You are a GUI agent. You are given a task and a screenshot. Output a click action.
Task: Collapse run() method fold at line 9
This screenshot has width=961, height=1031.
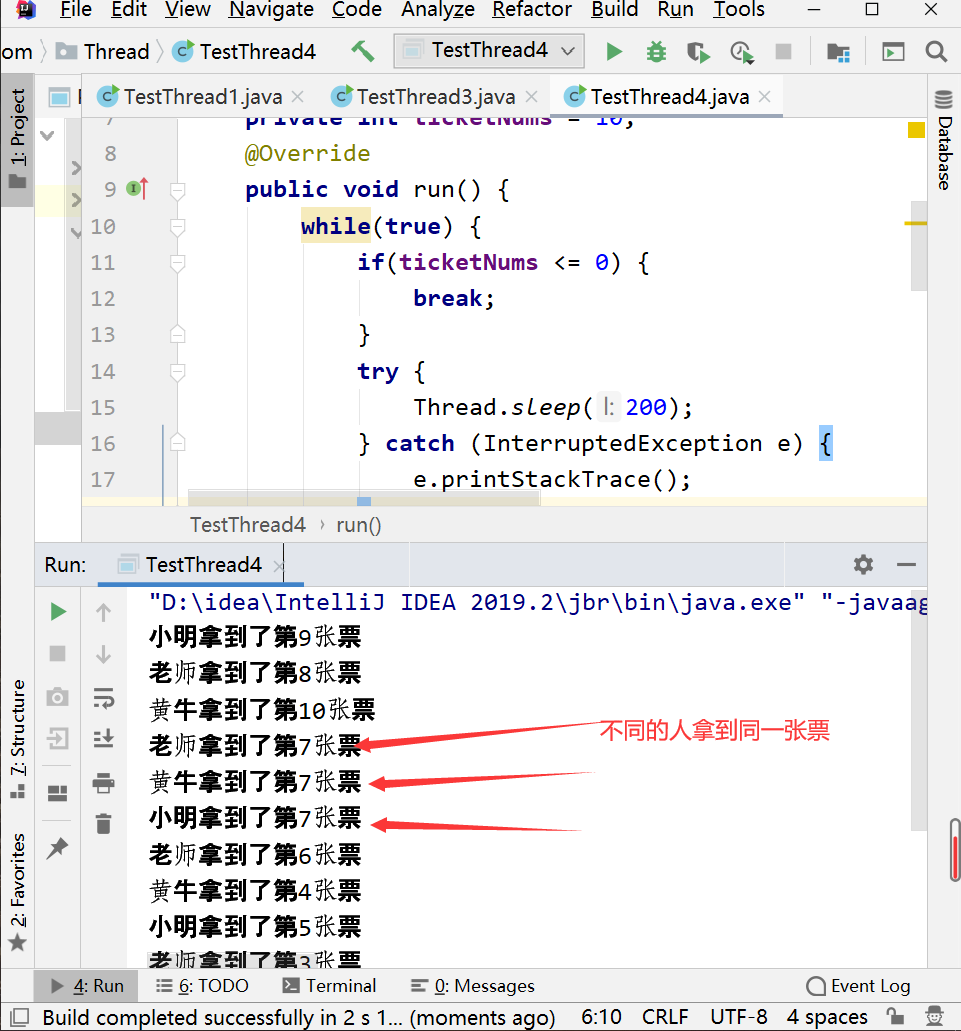point(177,191)
